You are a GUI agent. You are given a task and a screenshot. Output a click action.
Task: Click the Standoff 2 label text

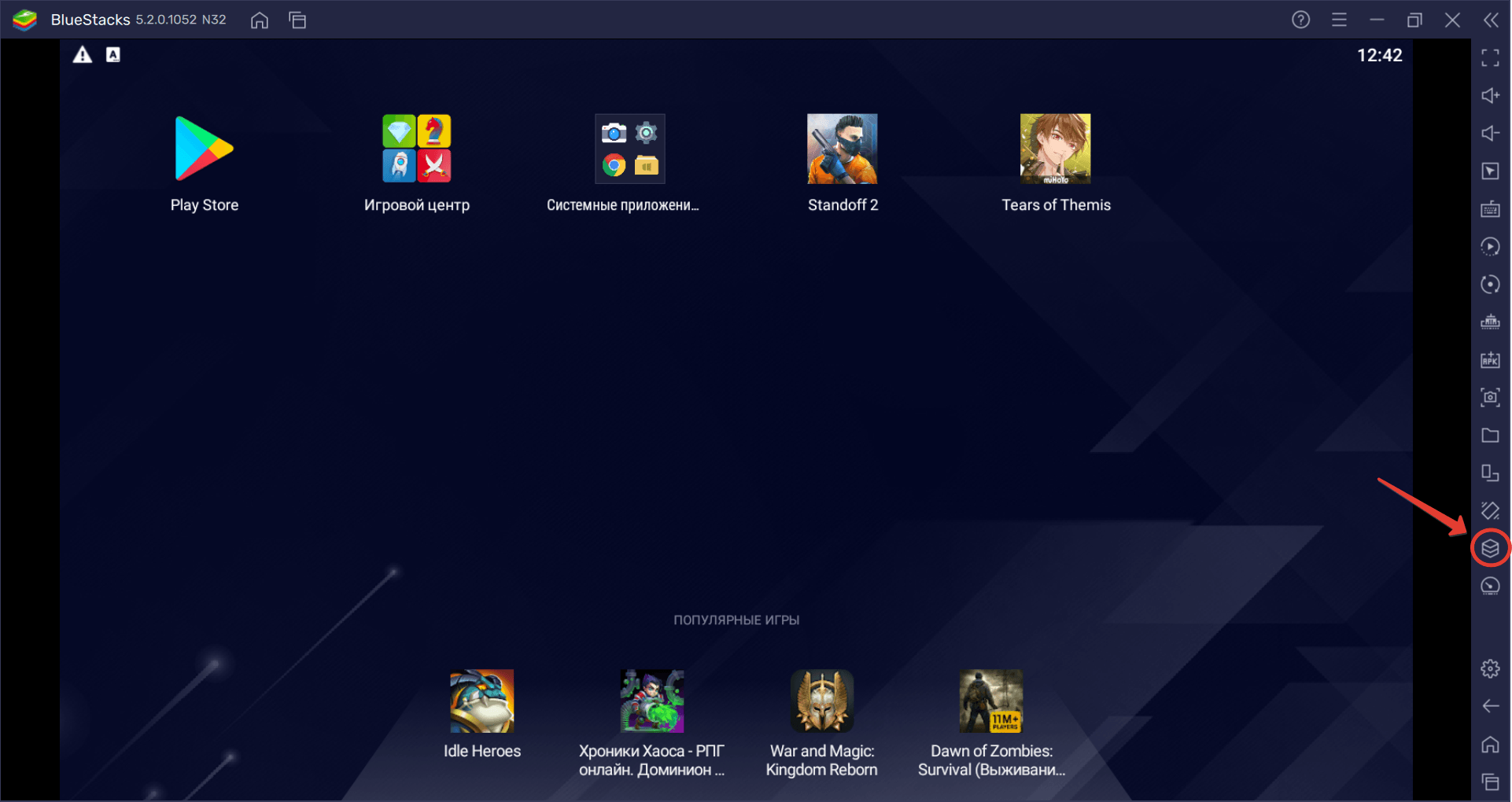843,205
